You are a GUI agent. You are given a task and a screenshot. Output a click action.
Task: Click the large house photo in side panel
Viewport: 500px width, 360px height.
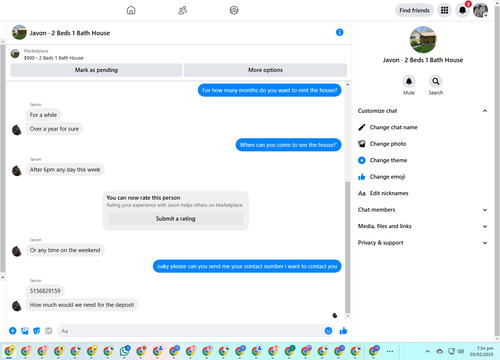tap(423, 40)
